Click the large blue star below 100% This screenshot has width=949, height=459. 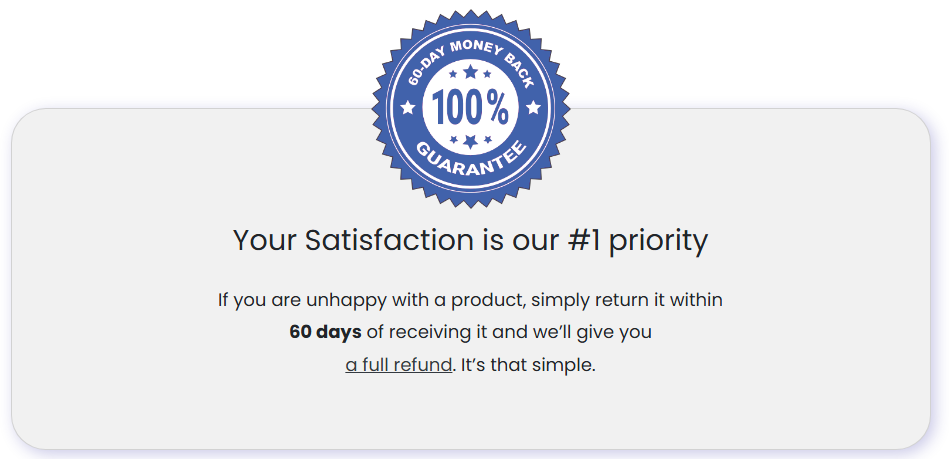(x=470, y=142)
